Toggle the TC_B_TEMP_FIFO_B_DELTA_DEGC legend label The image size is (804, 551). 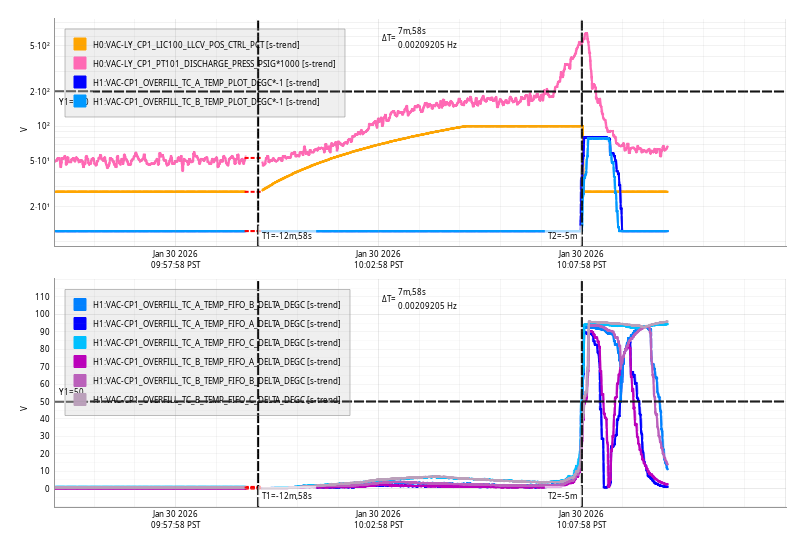point(216,381)
